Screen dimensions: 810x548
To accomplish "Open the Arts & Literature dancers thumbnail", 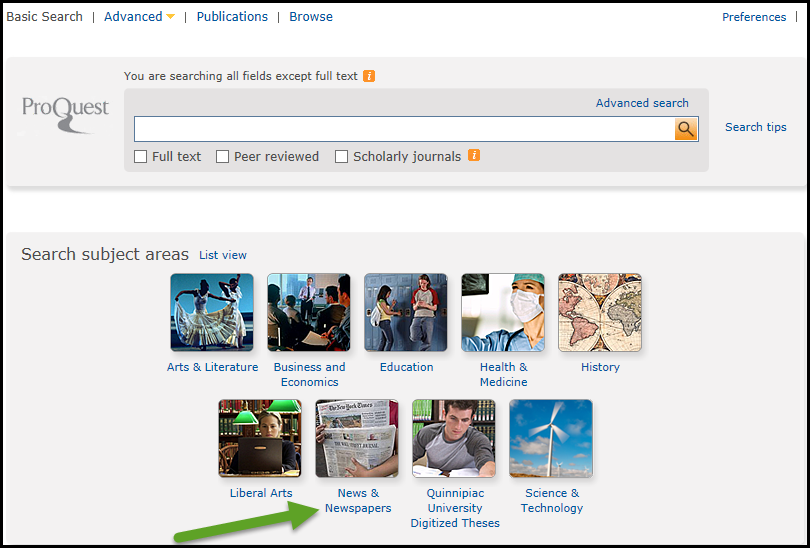I will click(212, 312).
